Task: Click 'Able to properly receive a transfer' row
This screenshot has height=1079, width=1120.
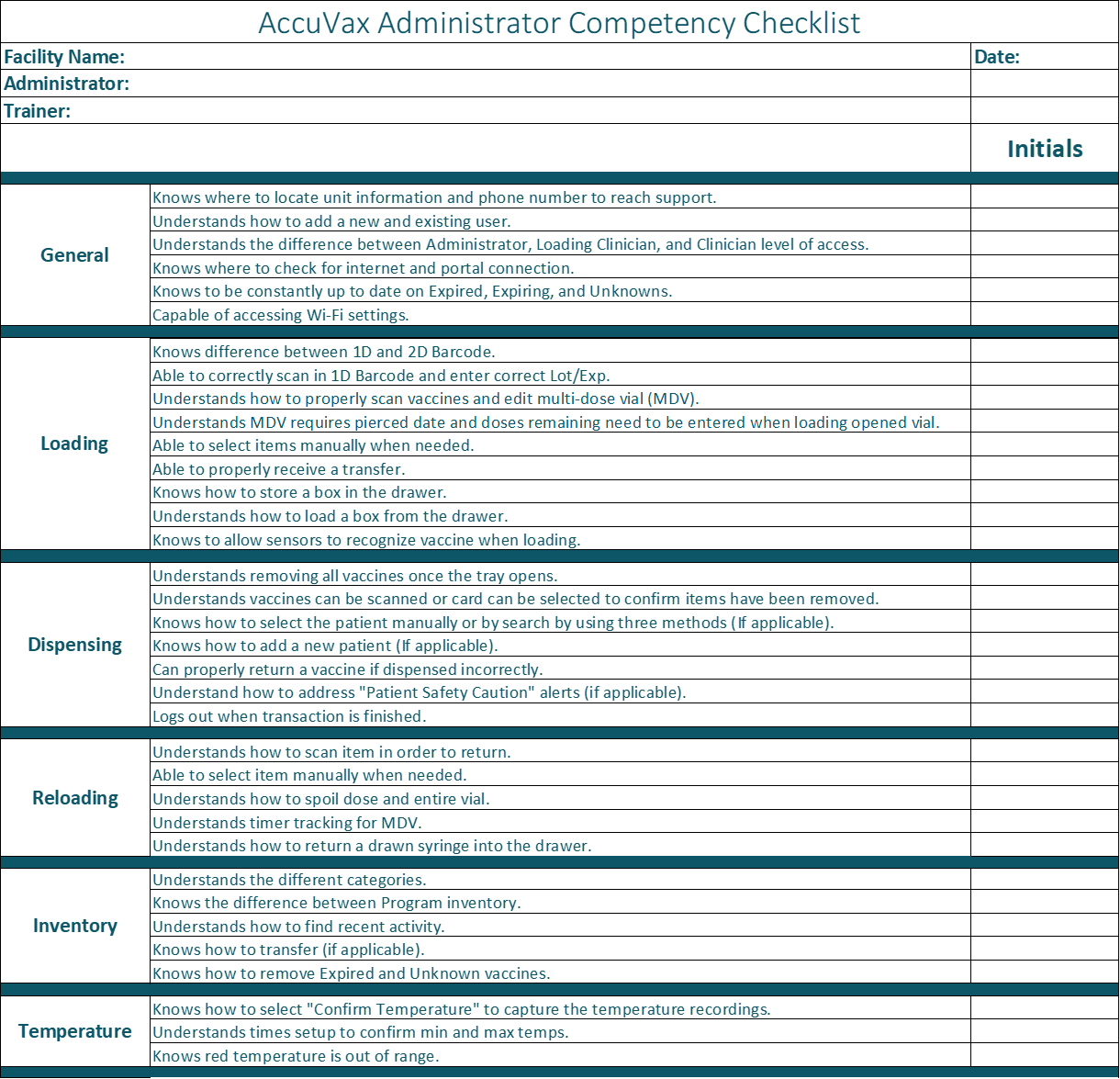Action: [x=560, y=468]
